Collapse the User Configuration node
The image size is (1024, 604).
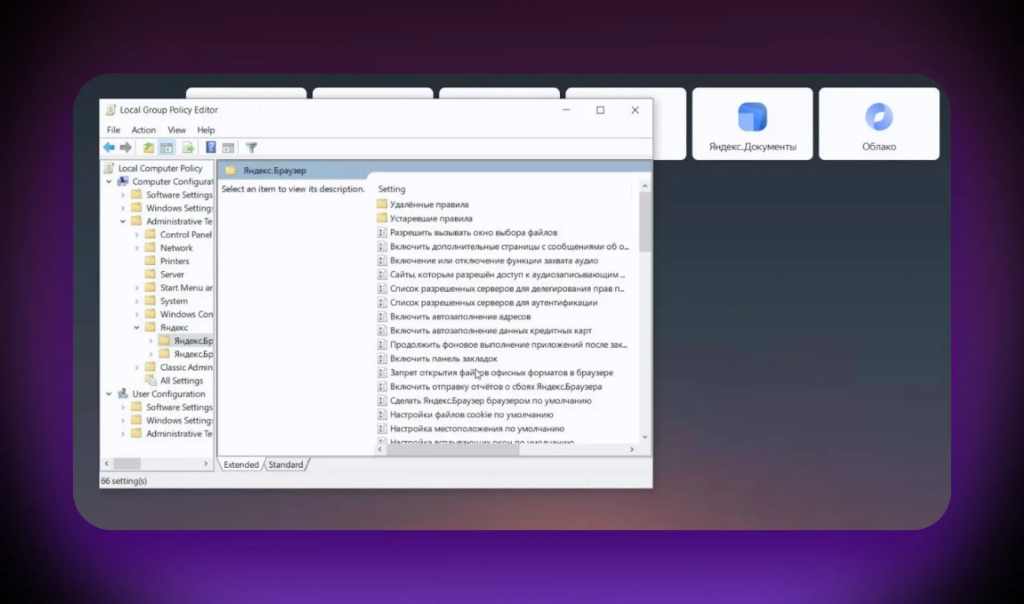tap(109, 394)
